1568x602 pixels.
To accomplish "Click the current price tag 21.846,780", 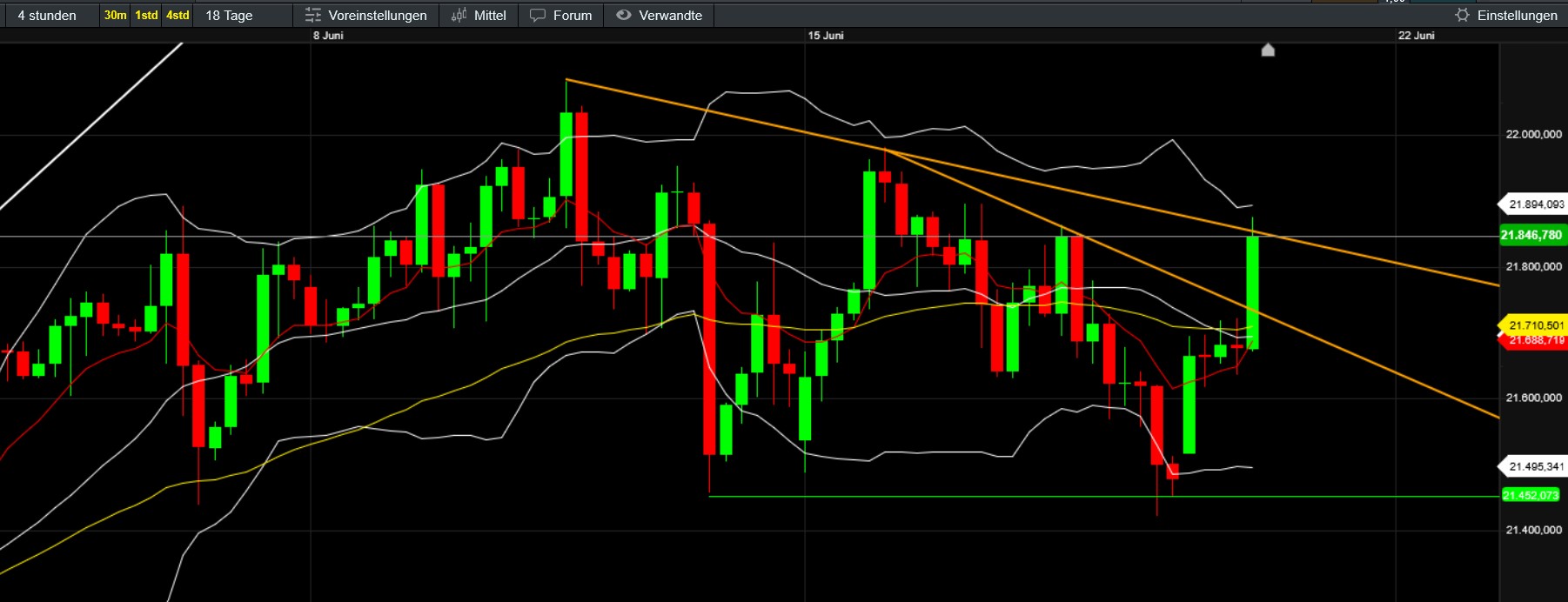I will point(1532,236).
